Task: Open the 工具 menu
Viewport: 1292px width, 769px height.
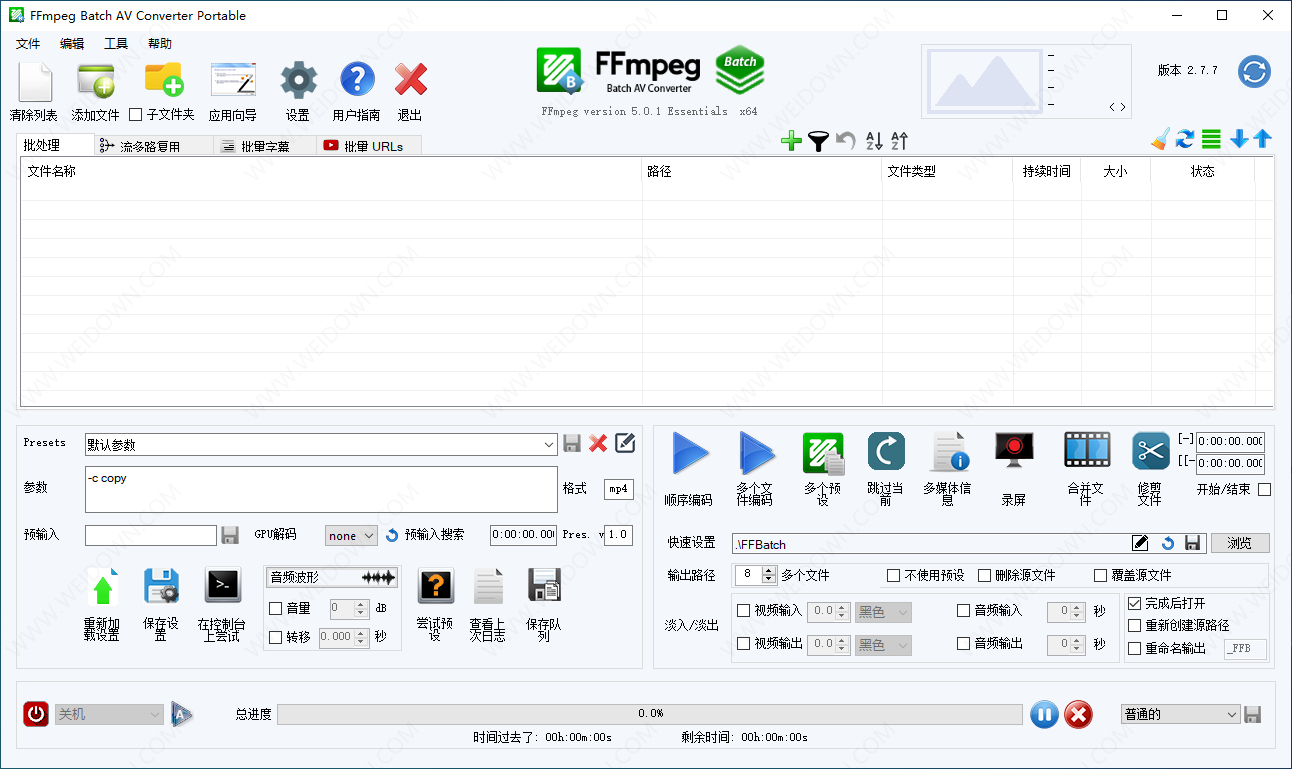Action: [x=116, y=44]
